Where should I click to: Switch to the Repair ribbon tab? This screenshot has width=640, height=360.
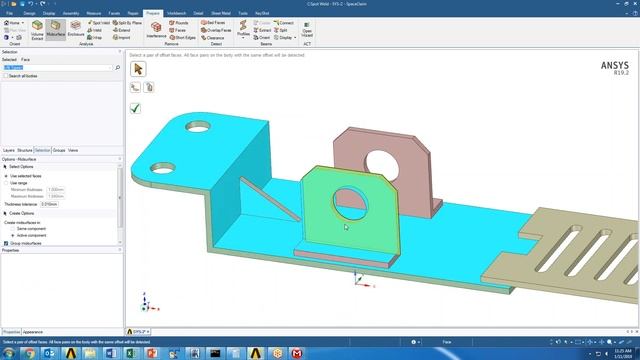pyautogui.click(x=133, y=13)
